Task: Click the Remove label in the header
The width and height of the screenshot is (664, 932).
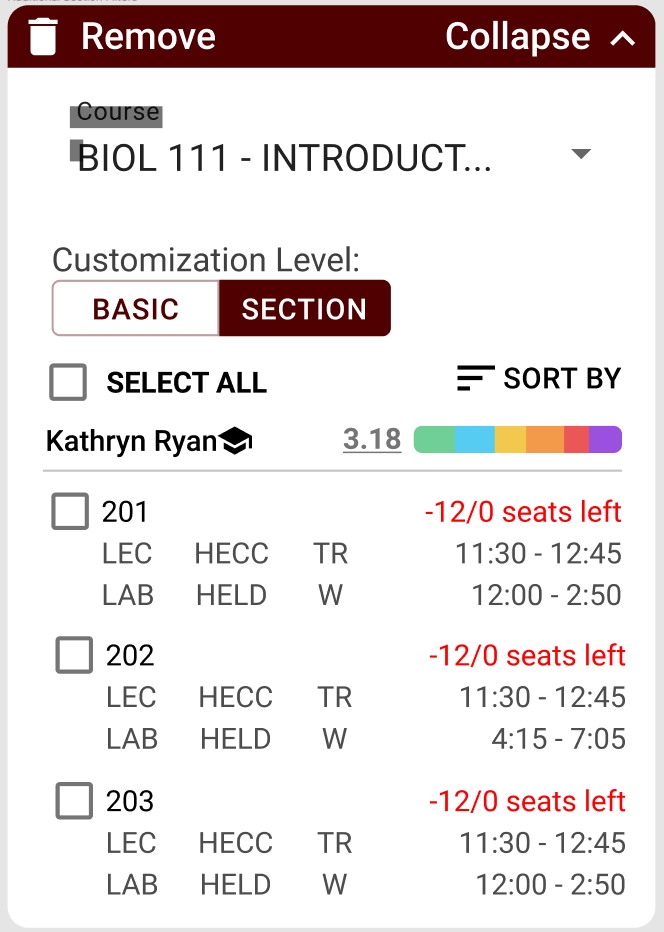Action: [x=148, y=36]
